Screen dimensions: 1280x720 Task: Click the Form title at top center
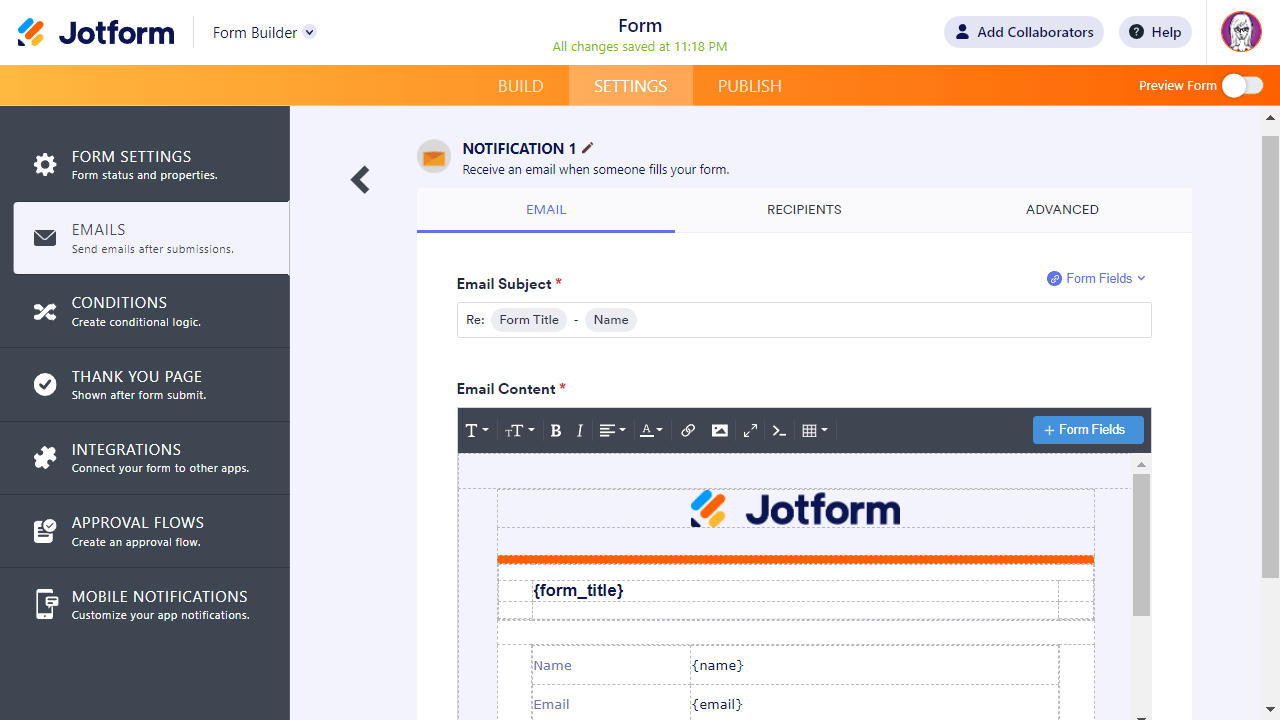pos(640,26)
